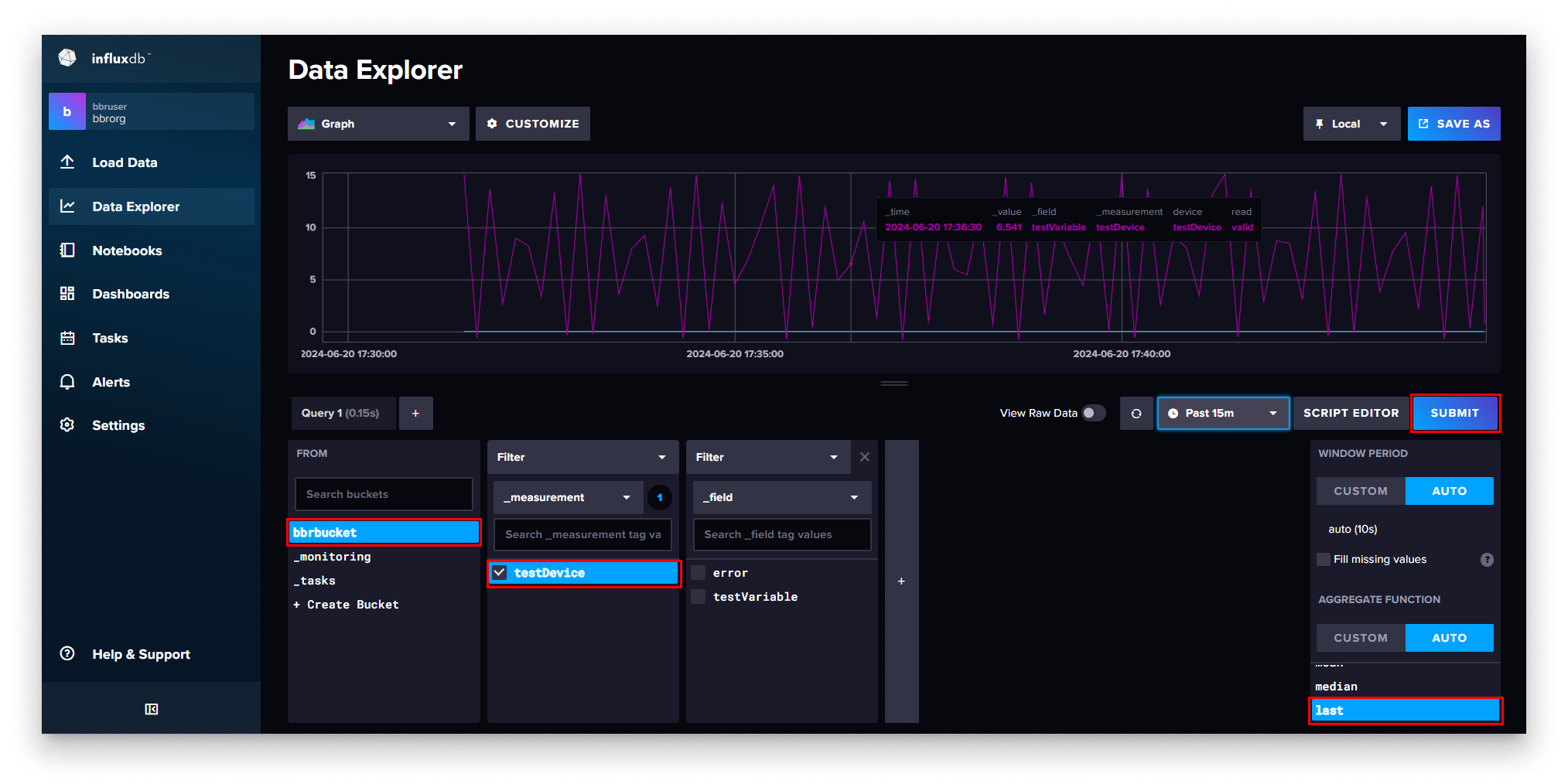Open the Graph visualization dropdown
1568x784 pixels.
point(377,124)
